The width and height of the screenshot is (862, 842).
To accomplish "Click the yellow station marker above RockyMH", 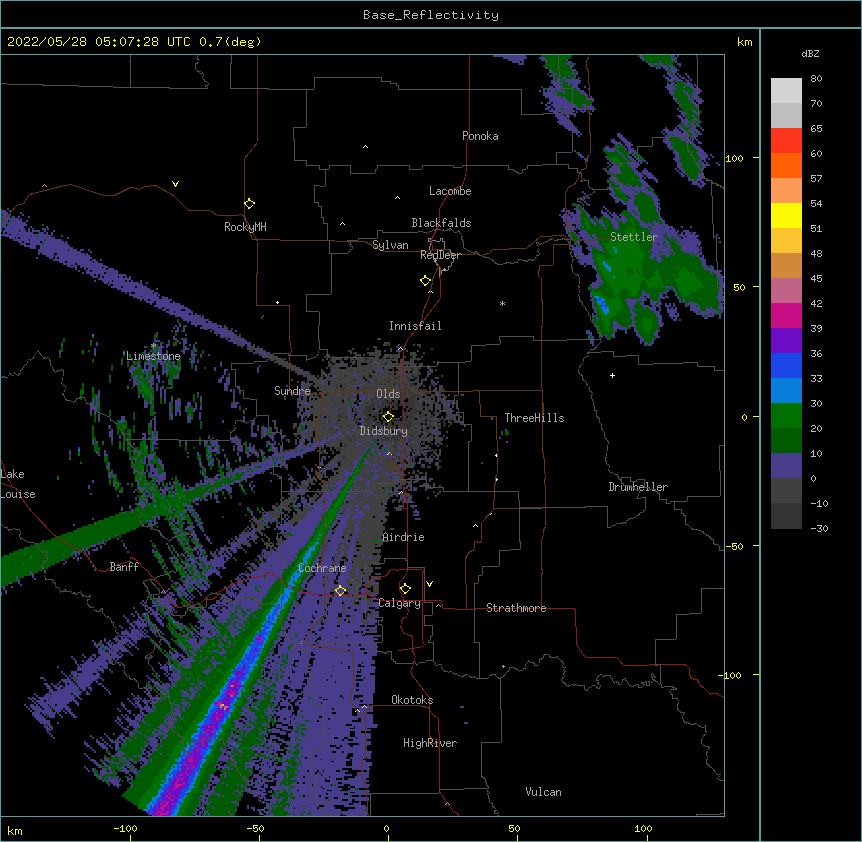I will (x=249, y=203).
